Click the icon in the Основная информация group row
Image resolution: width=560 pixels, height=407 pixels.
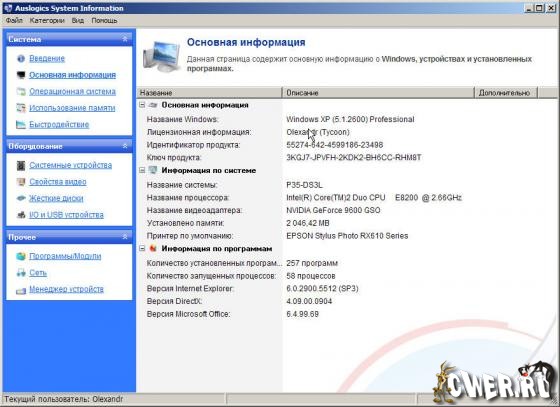tap(153, 105)
